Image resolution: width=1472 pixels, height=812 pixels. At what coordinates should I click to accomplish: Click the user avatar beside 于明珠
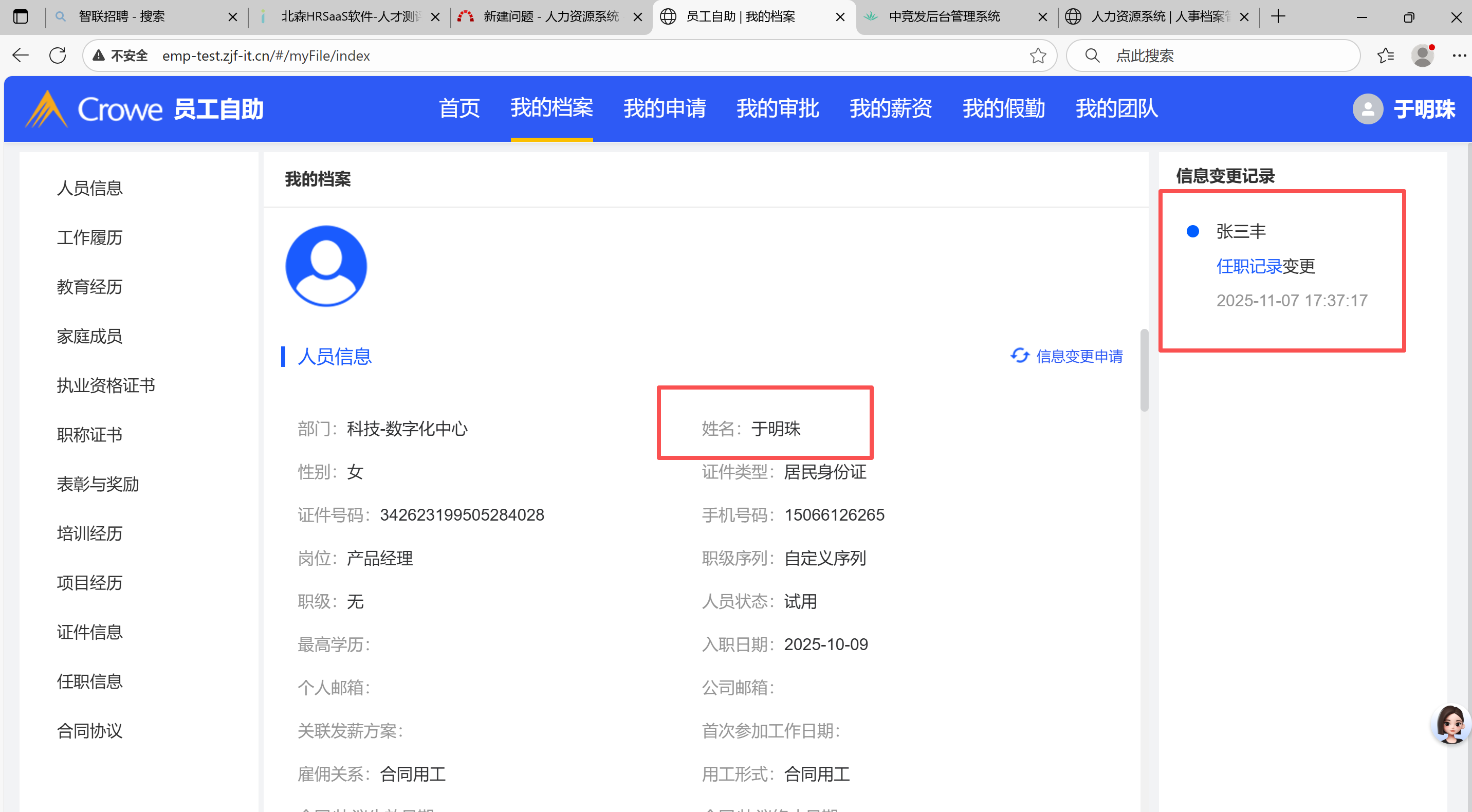1368,108
